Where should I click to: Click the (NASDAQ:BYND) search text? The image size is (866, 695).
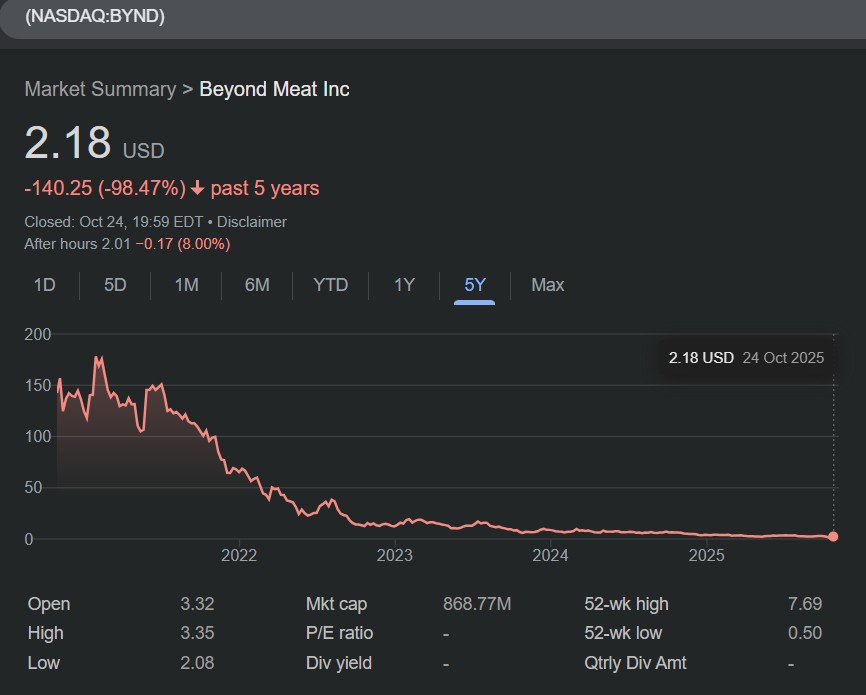[94, 16]
